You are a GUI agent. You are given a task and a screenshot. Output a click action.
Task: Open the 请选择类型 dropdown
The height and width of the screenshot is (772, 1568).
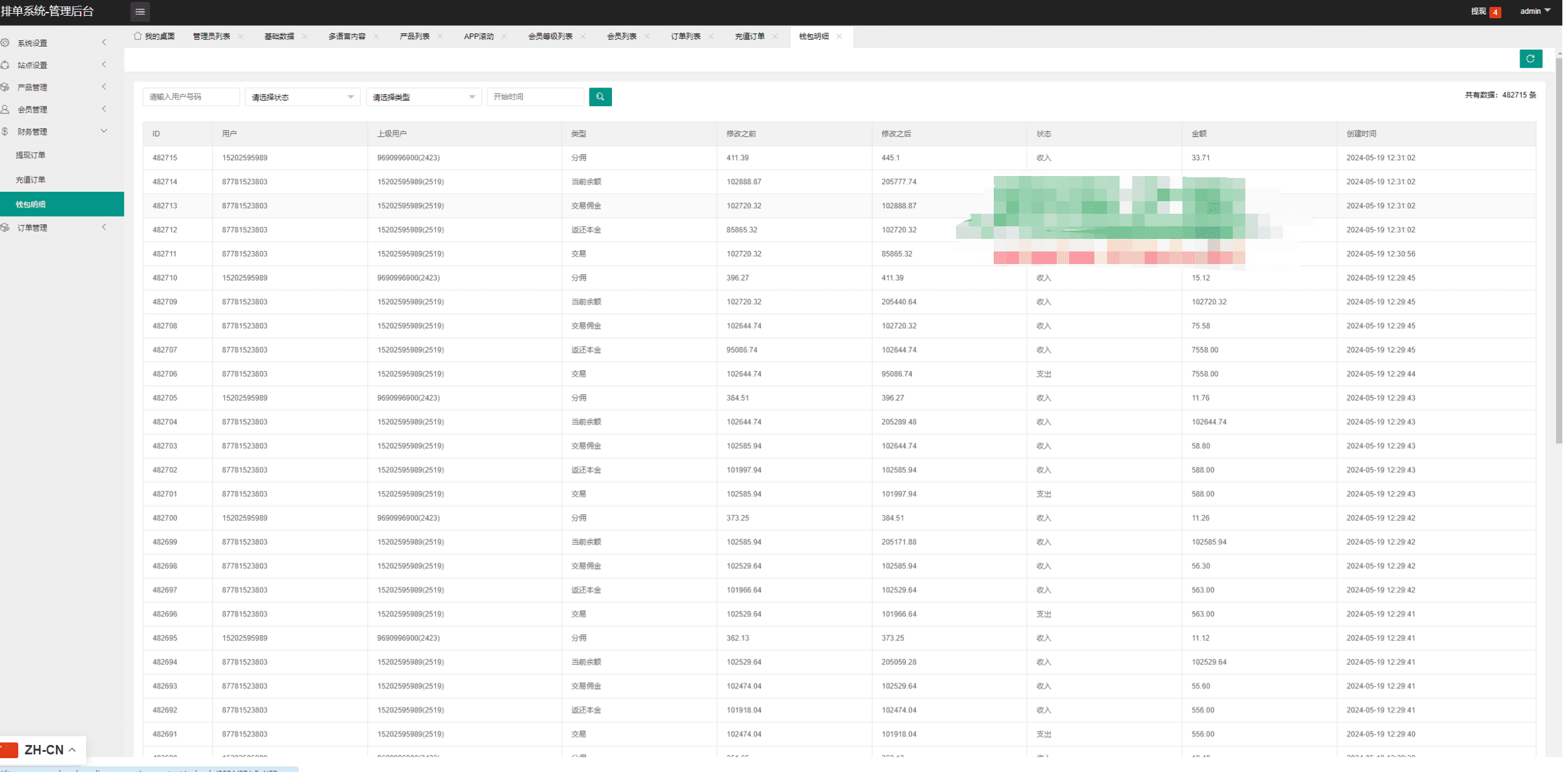tap(423, 97)
